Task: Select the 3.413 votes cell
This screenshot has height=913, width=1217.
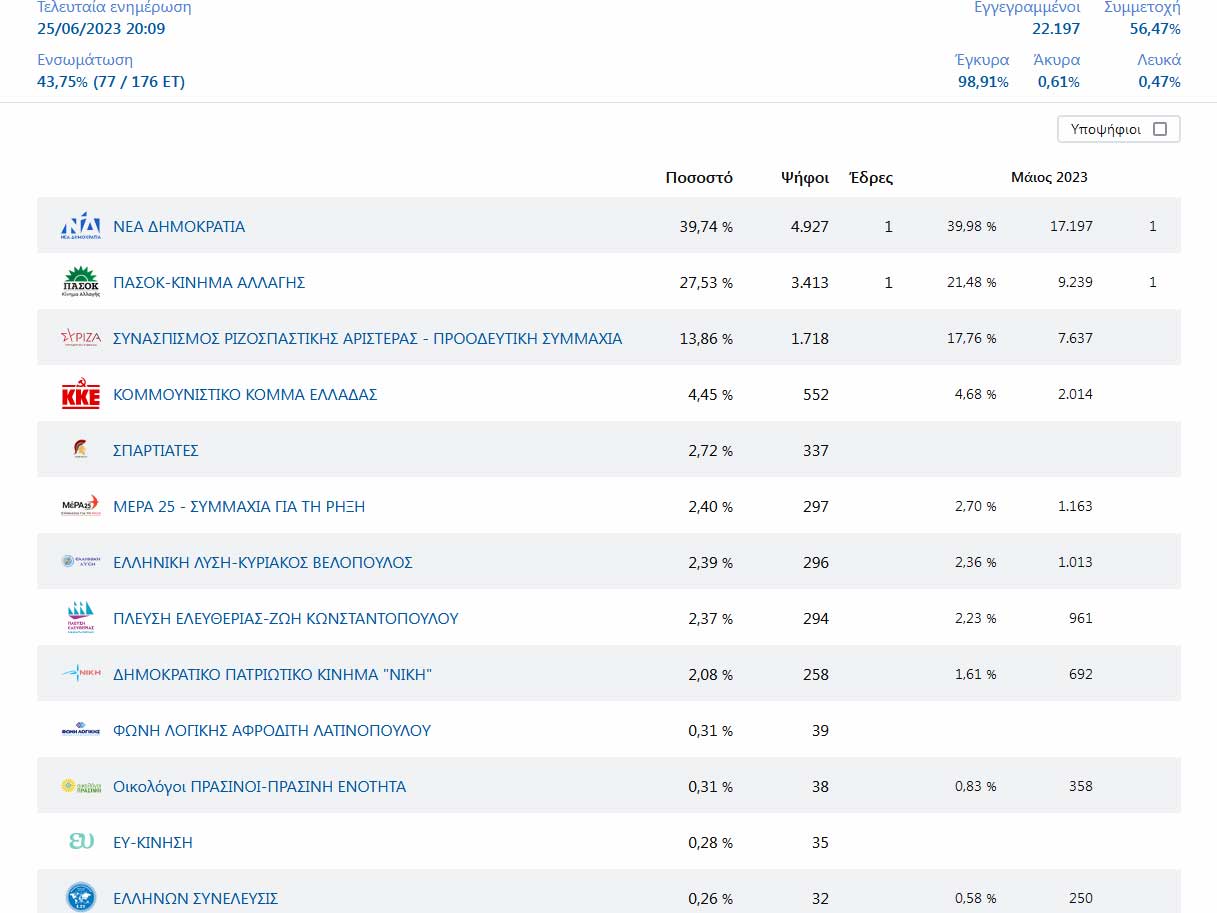Action: [809, 283]
